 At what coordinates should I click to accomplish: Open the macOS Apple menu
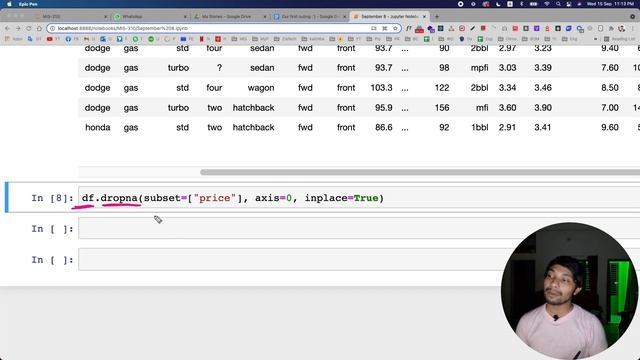point(9,4)
